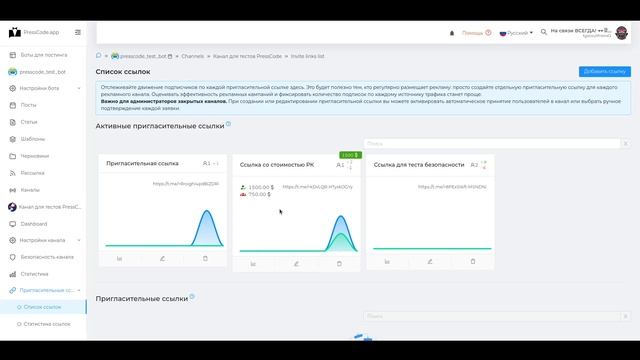Open the user profile avatar
640x360 pixels.
621,33
